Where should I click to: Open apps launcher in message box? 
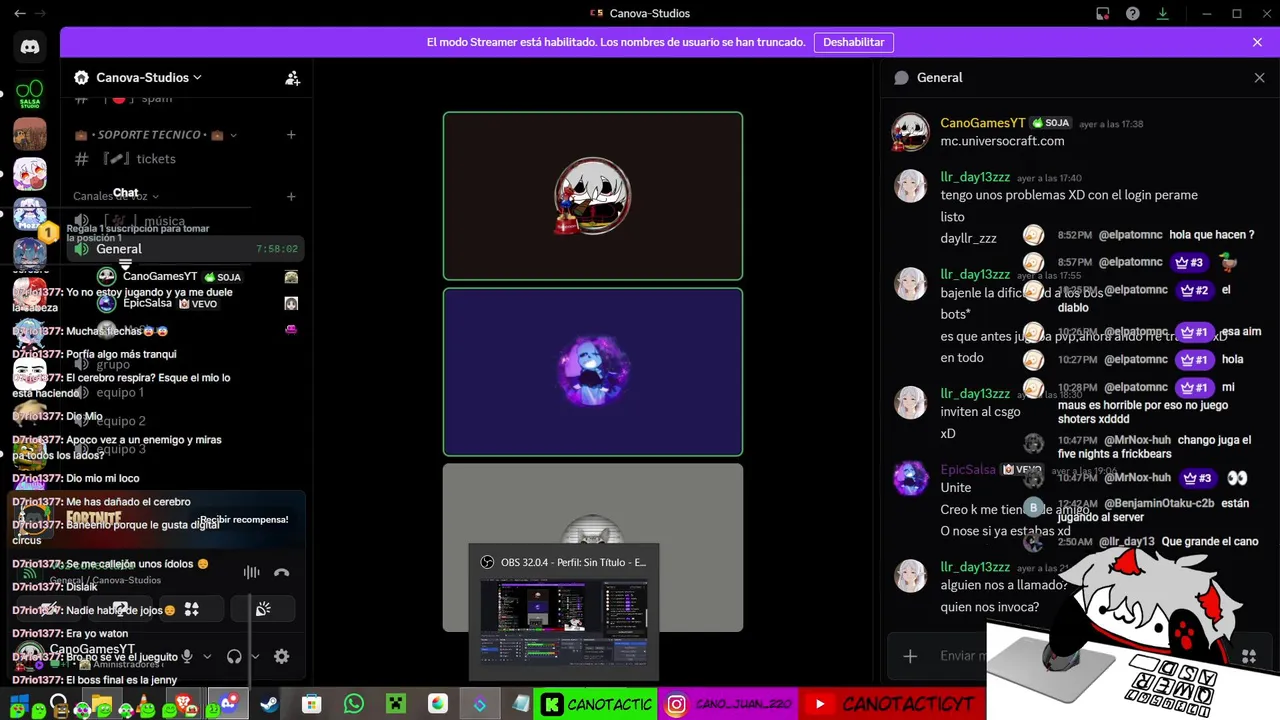click(1249, 656)
